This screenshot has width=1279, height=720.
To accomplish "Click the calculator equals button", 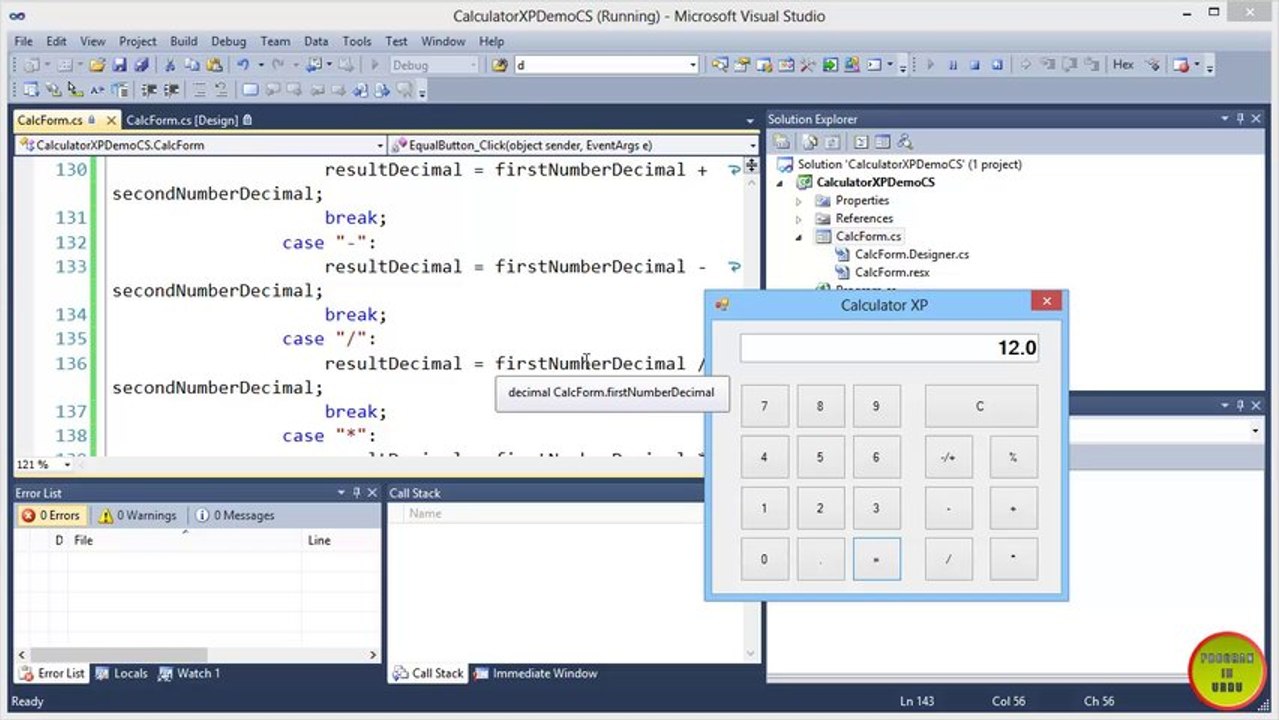I will point(876,559).
